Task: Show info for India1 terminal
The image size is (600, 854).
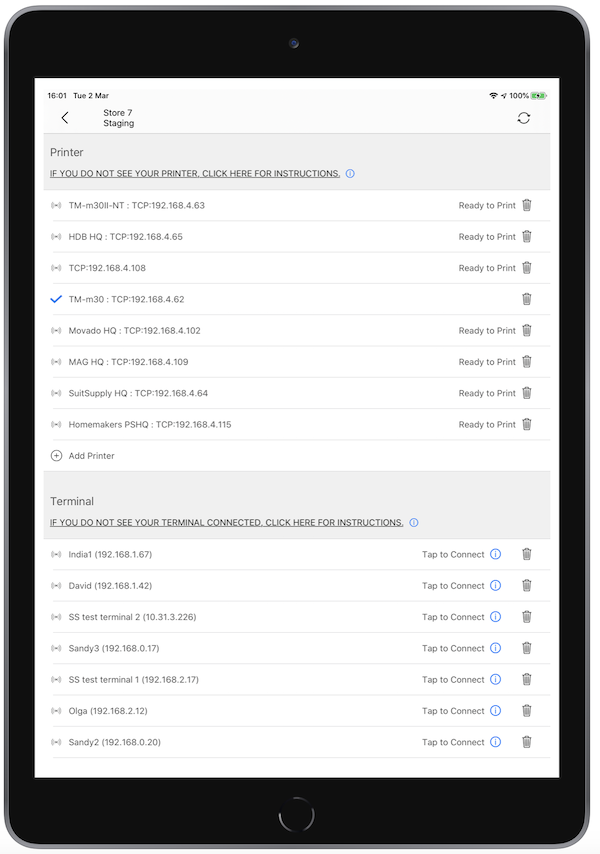Action: [495, 554]
